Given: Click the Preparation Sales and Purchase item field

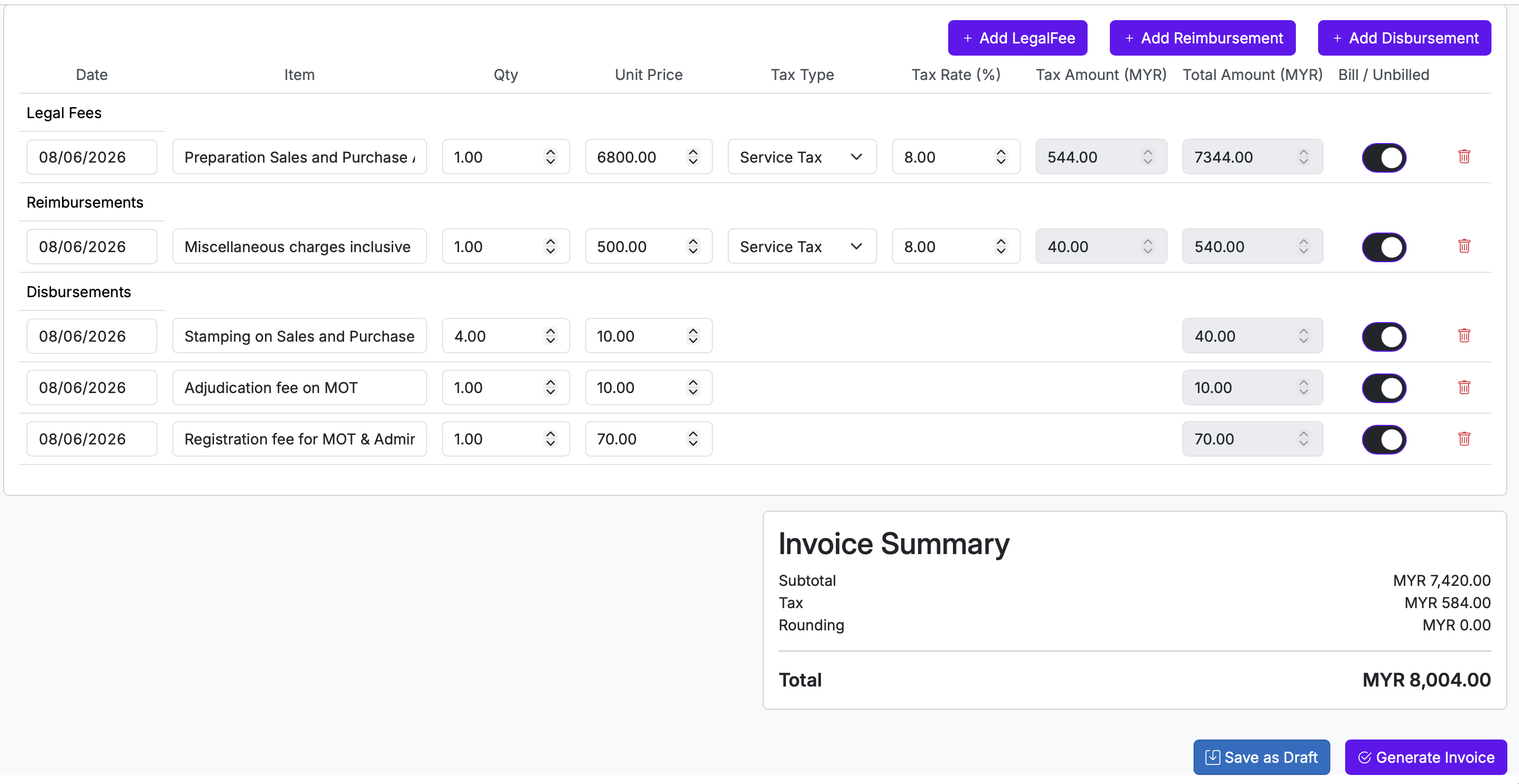Looking at the screenshot, I should point(299,157).
